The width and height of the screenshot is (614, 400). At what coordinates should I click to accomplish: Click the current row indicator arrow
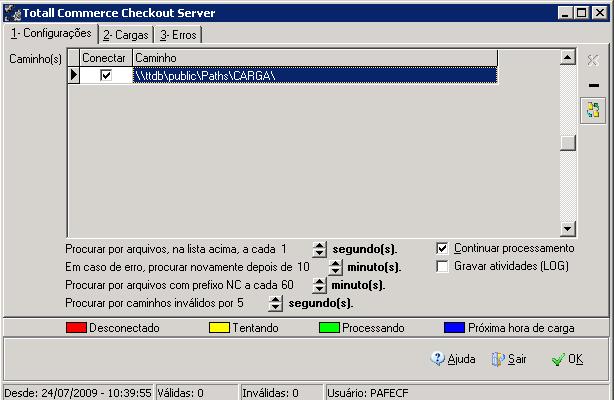[73, 75]
